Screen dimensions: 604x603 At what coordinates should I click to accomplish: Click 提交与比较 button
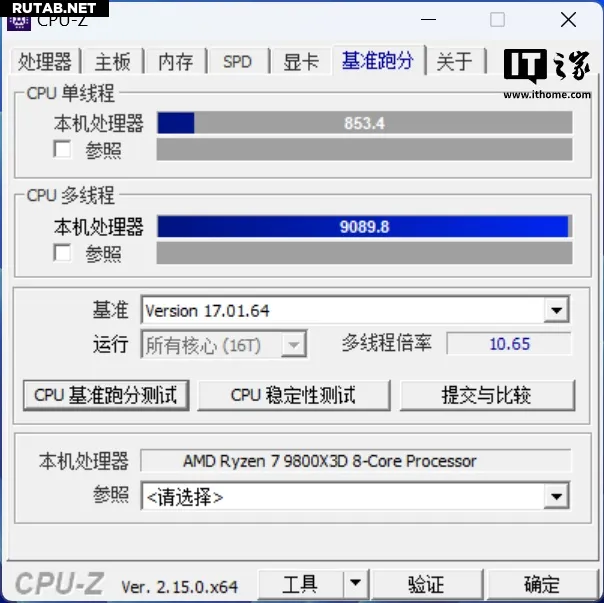click(487, 395)
